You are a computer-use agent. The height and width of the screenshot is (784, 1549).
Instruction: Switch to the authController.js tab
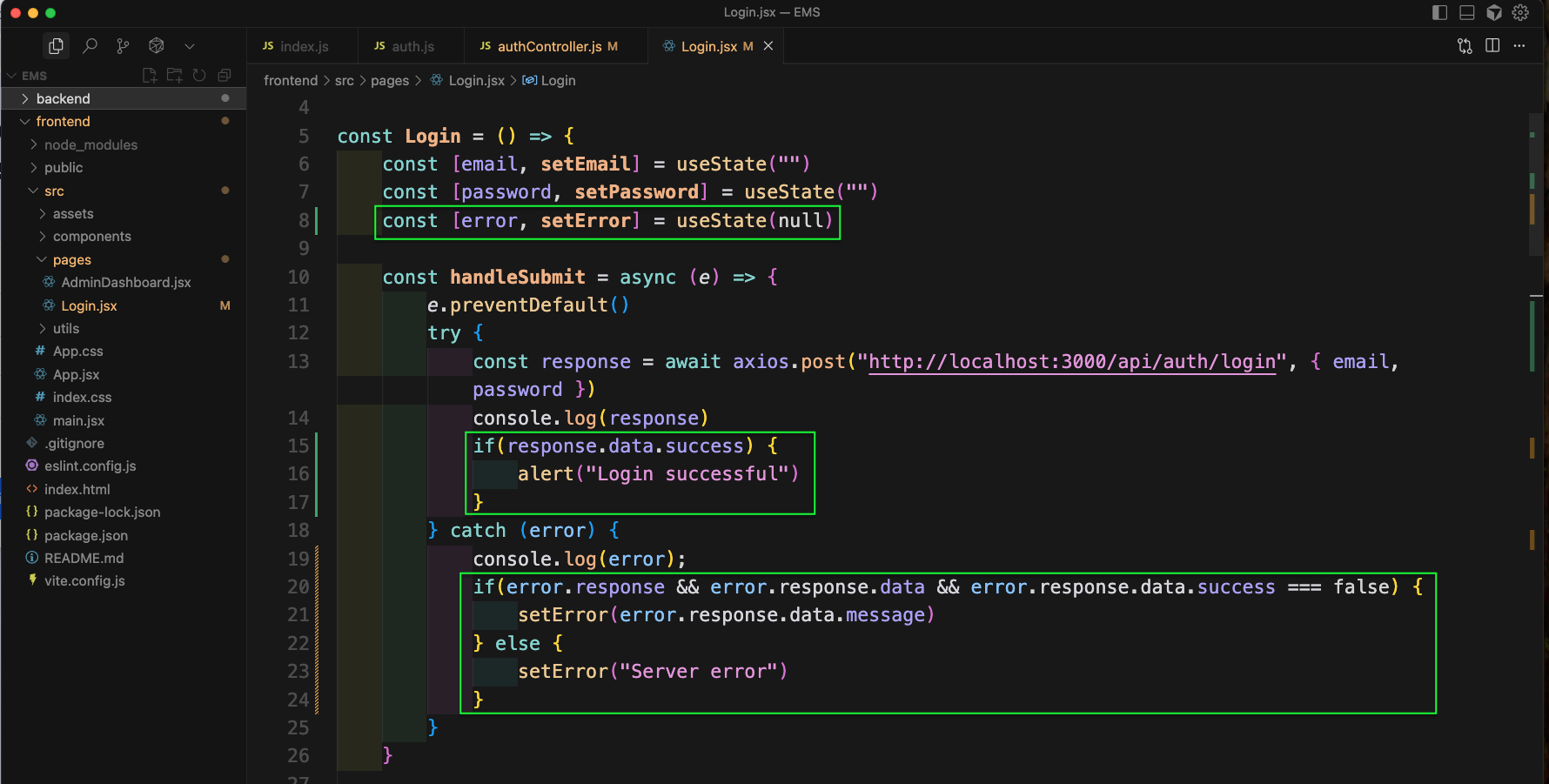coord(549,46)
